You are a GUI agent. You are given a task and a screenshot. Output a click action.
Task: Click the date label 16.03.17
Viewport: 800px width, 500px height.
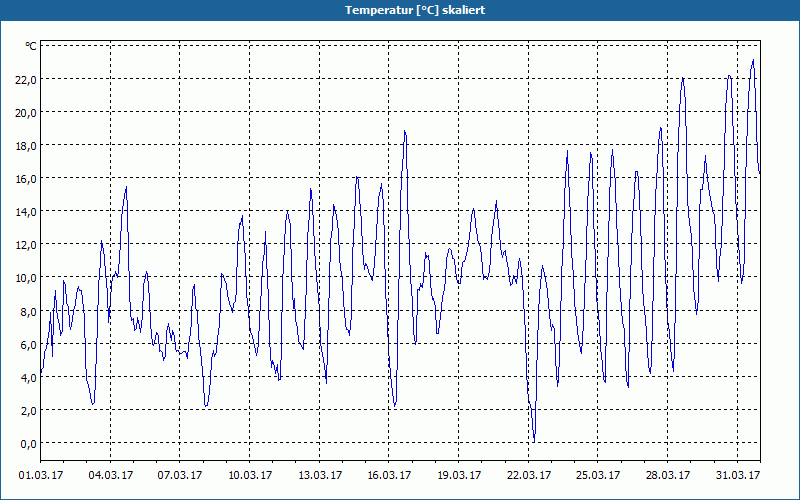click(389, 476)
